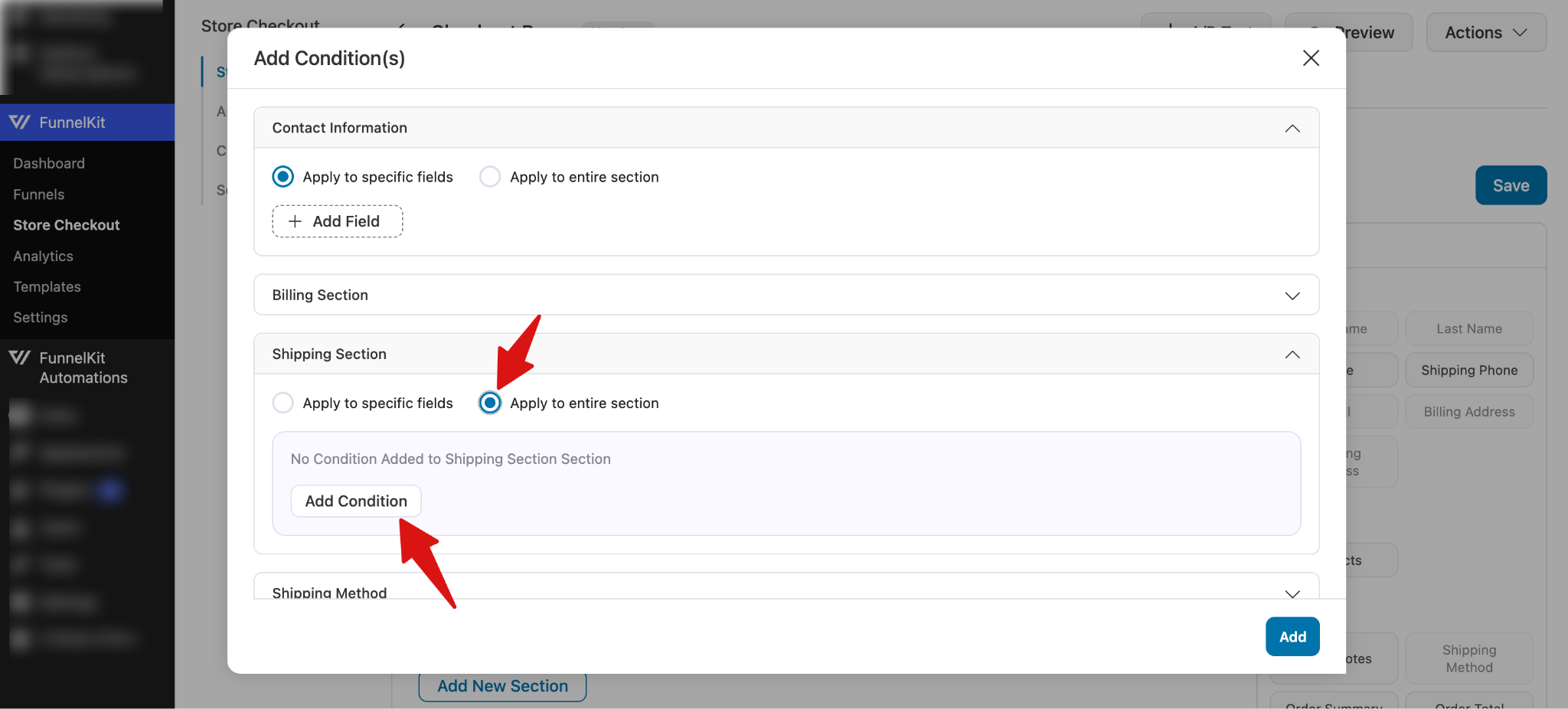1568x709 pixels.
Task: Enable 'Apply to entire section' for Shipping Section
Action: pyautogui.click(x=489, y=403)
